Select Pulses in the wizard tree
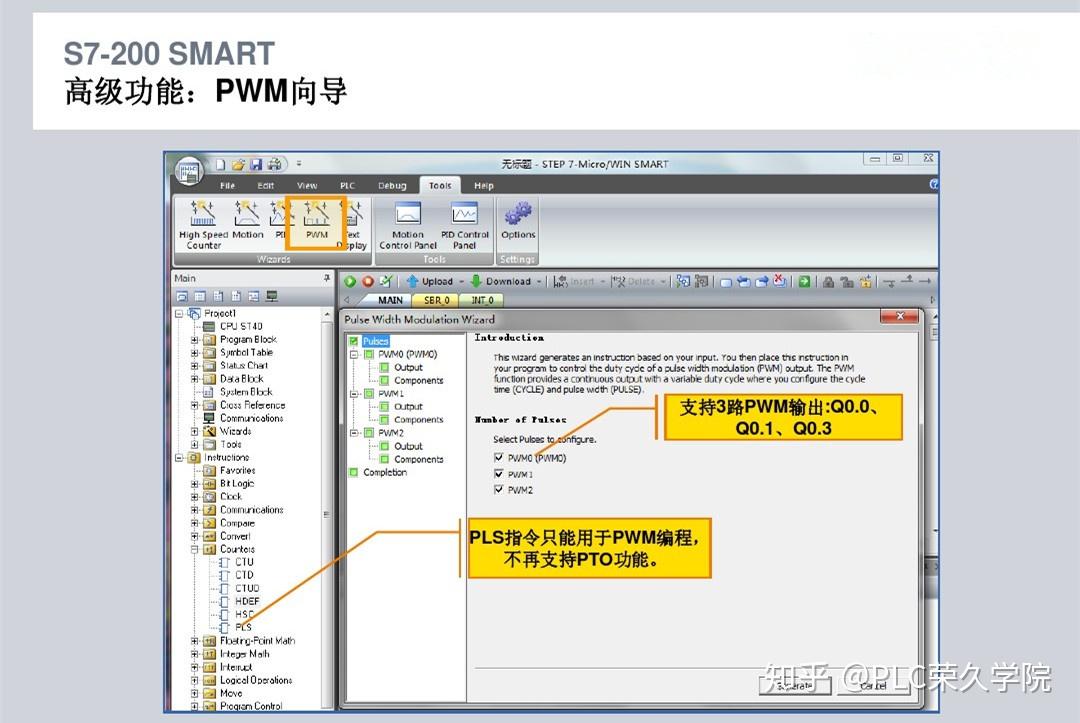This screenshot has height=723, width=1080. 375,341
